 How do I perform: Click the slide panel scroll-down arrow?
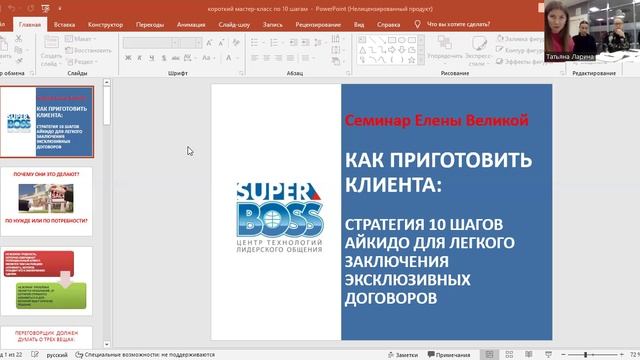pos(107,344)
